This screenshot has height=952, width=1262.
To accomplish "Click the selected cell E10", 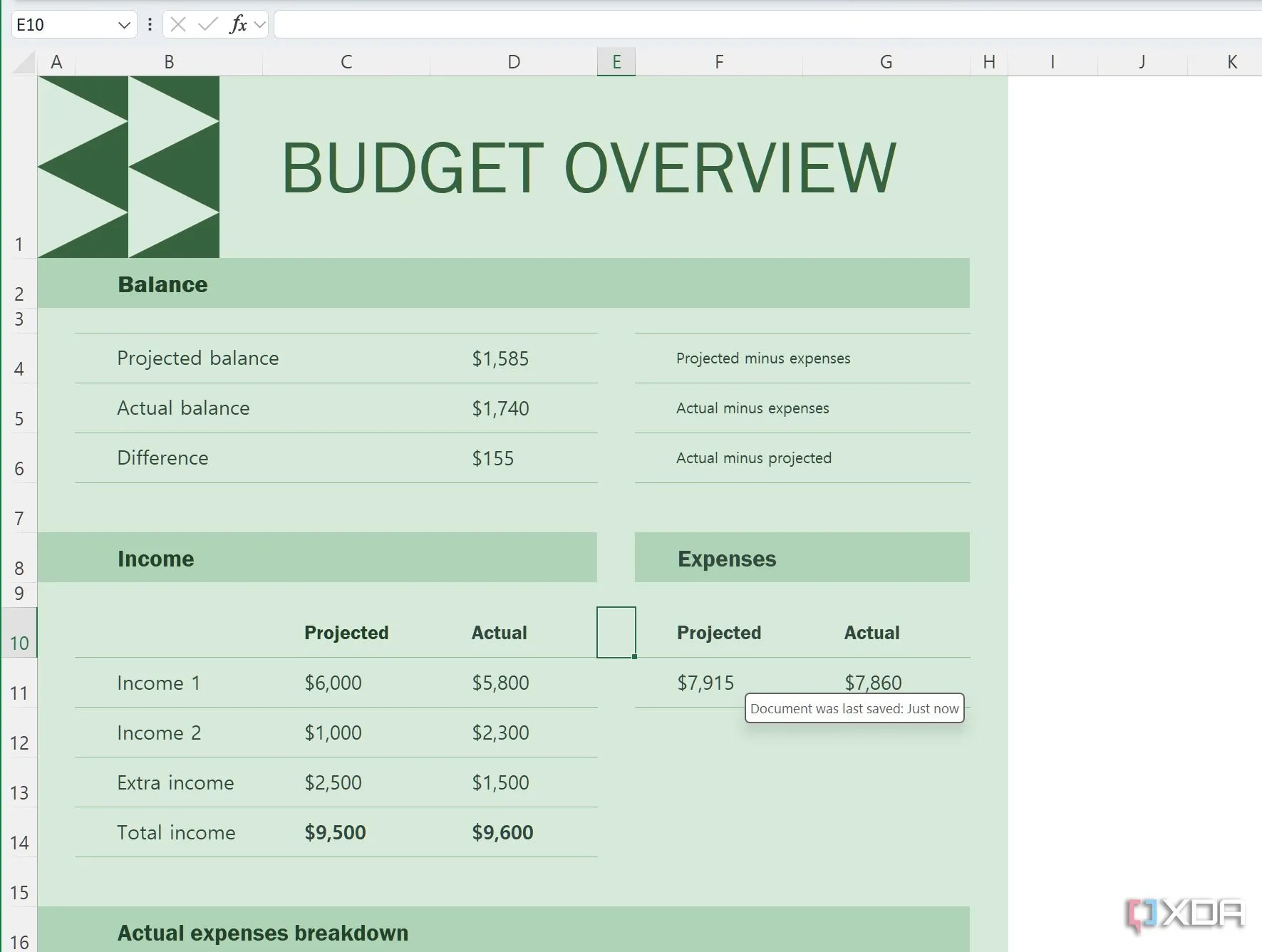I will (x=616, y=632).
